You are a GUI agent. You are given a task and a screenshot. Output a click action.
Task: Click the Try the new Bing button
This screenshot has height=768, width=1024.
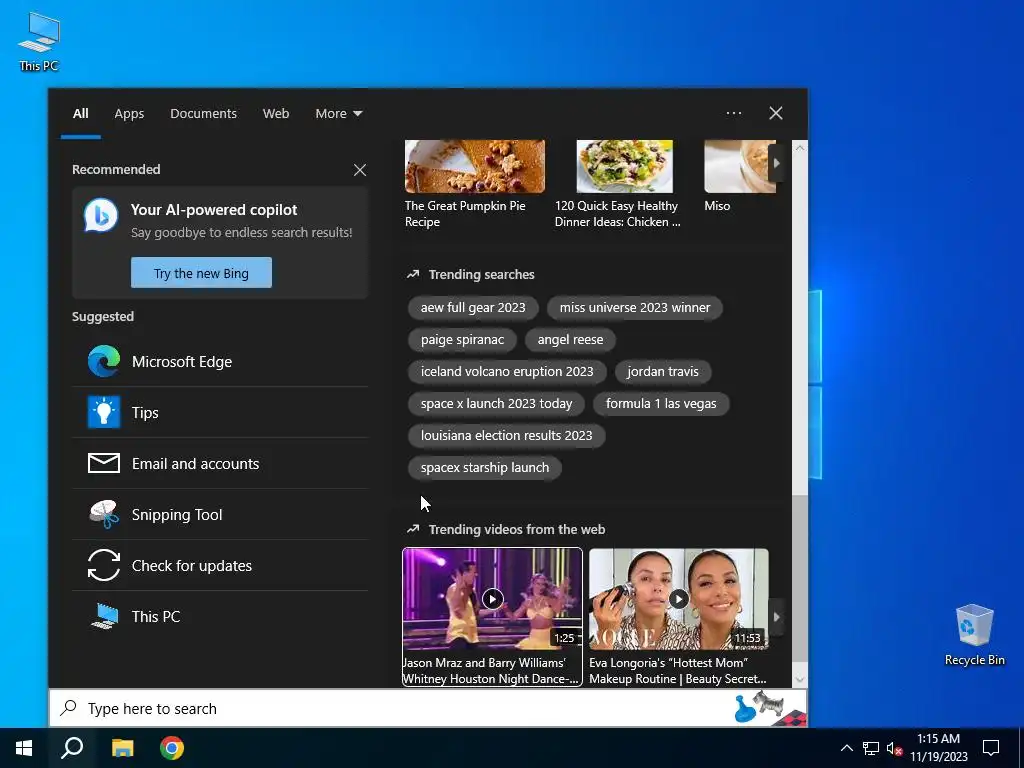201,272
